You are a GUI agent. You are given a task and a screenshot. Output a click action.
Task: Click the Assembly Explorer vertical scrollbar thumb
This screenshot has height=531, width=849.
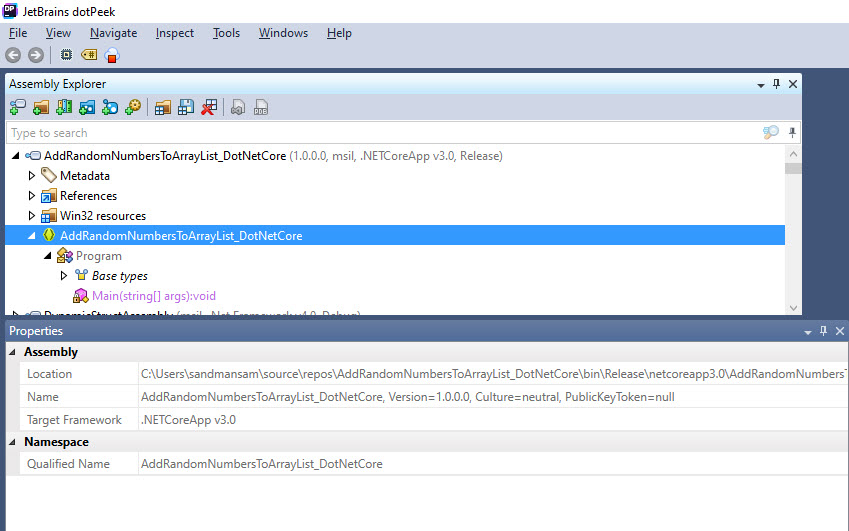tap(793, 168)
